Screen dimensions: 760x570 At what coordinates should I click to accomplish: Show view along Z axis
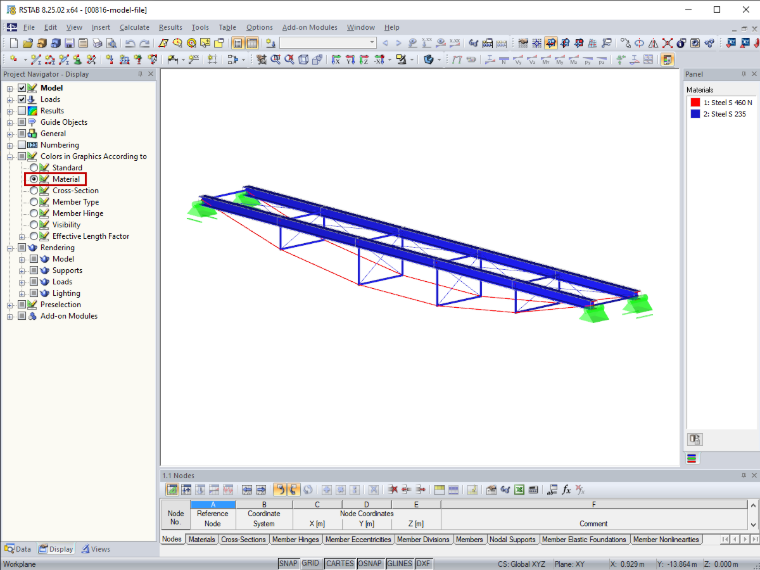364,60
